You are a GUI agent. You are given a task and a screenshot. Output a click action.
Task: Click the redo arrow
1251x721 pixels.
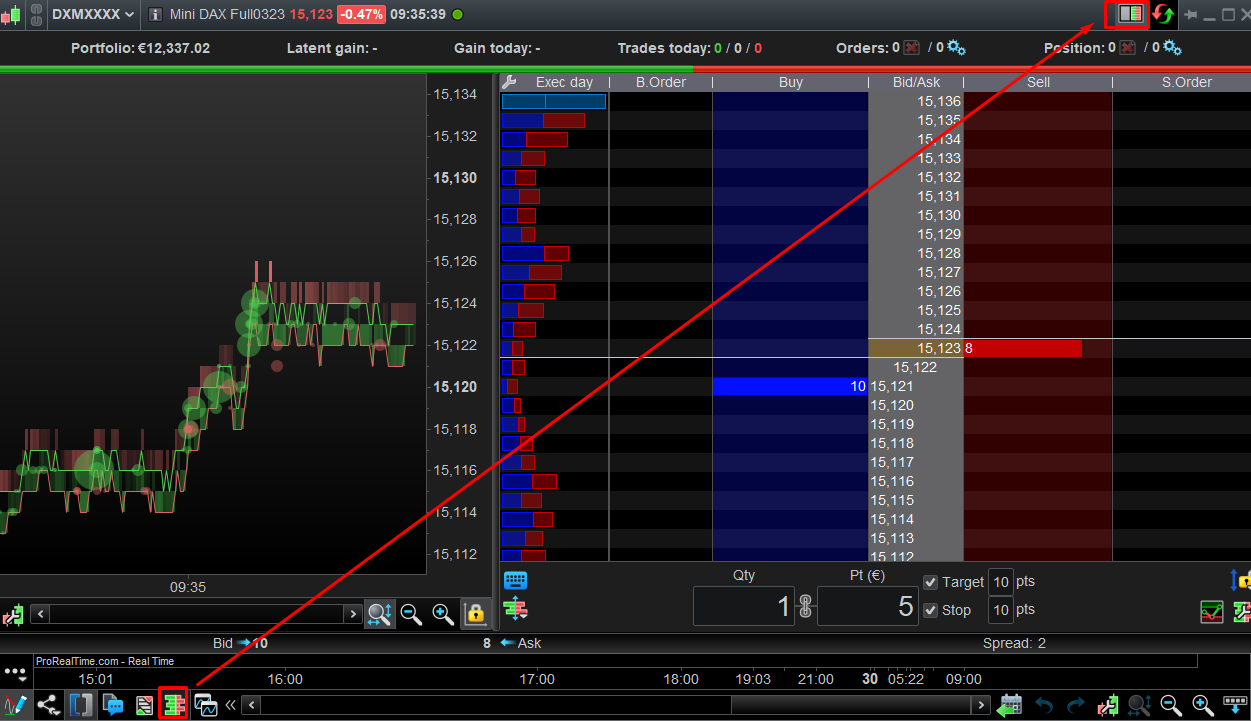(1075, 705)
